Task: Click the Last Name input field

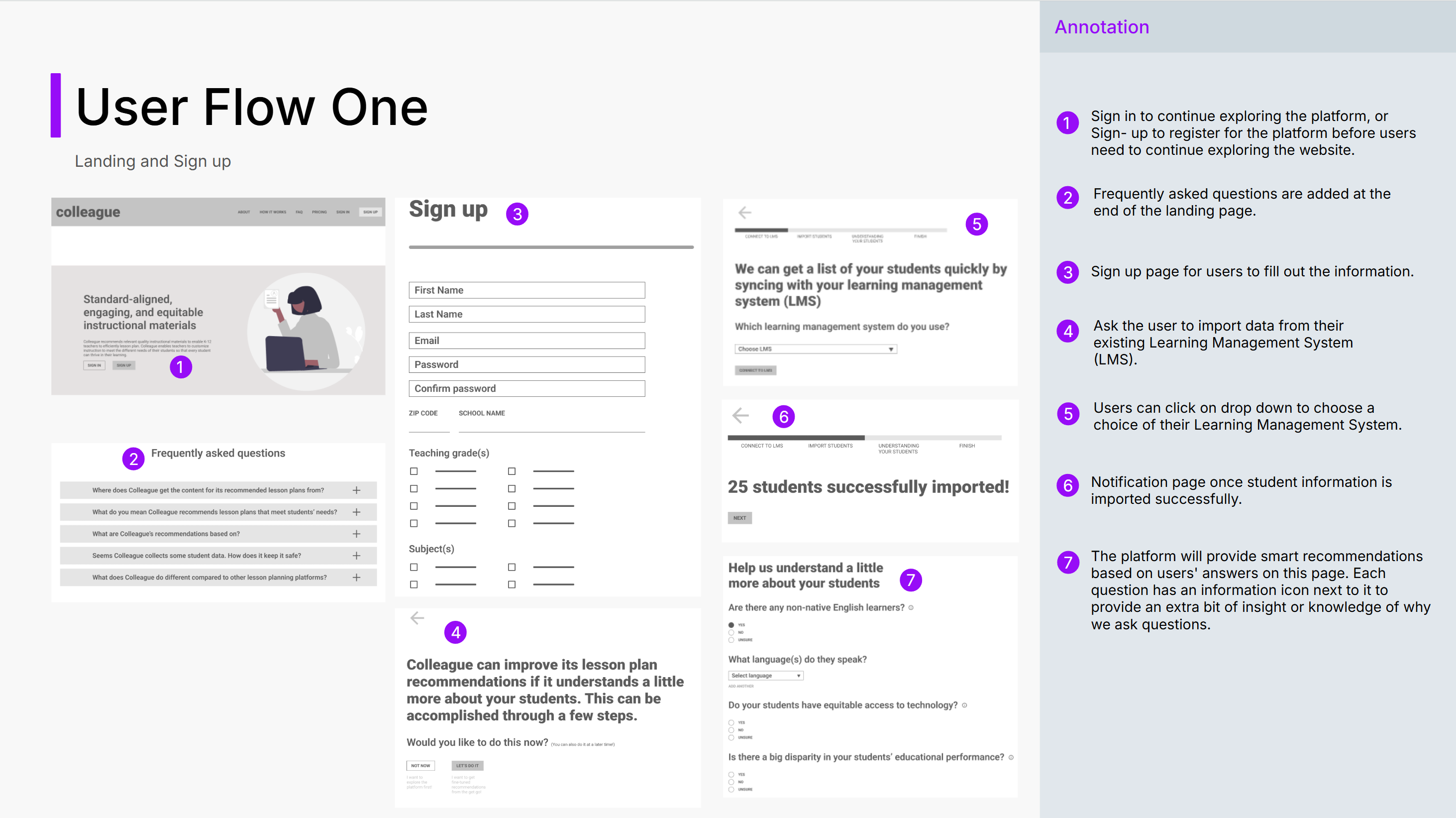Action: (x=527, y=315)
